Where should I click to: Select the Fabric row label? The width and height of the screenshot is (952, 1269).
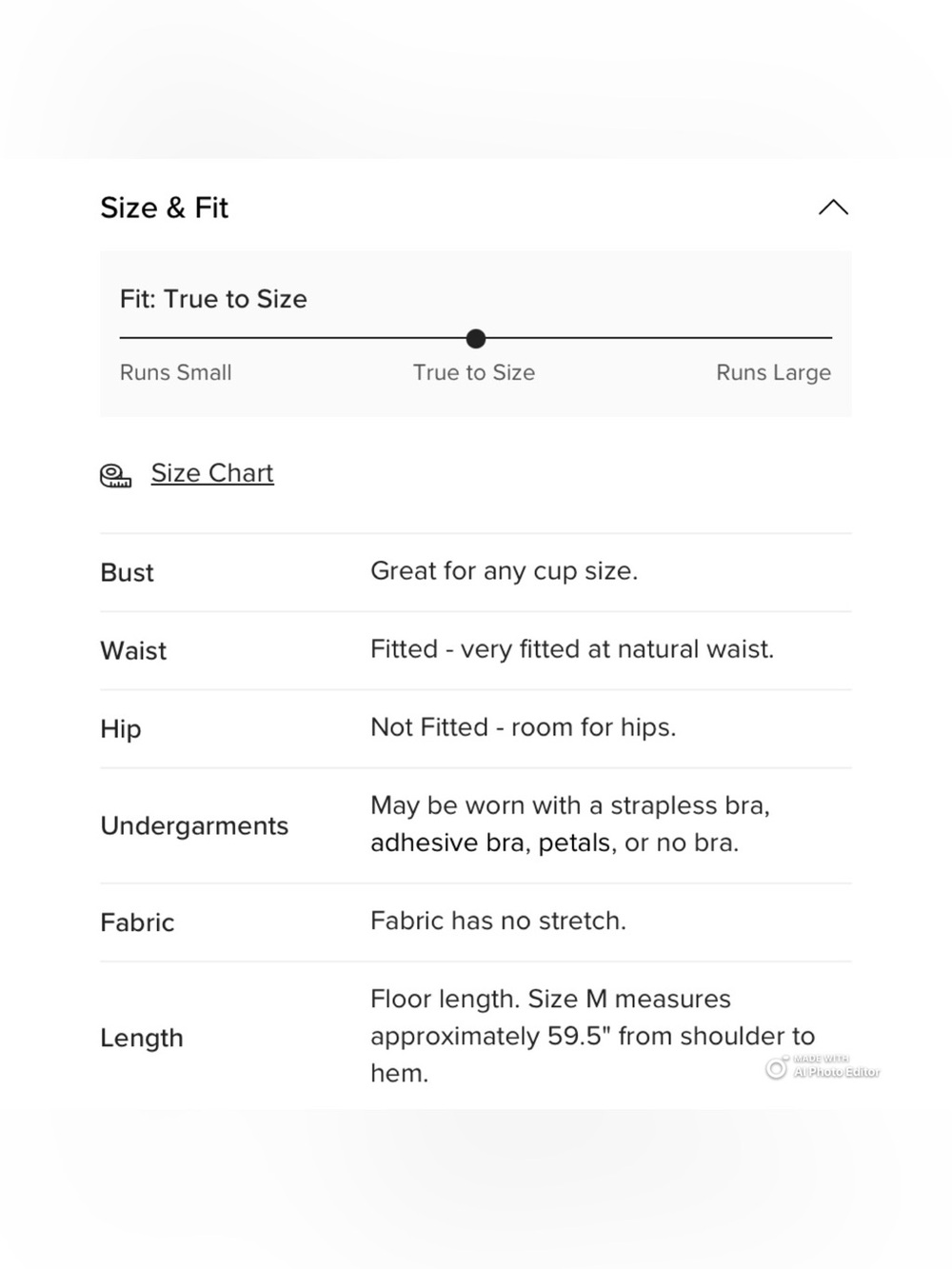click(137, 922)
